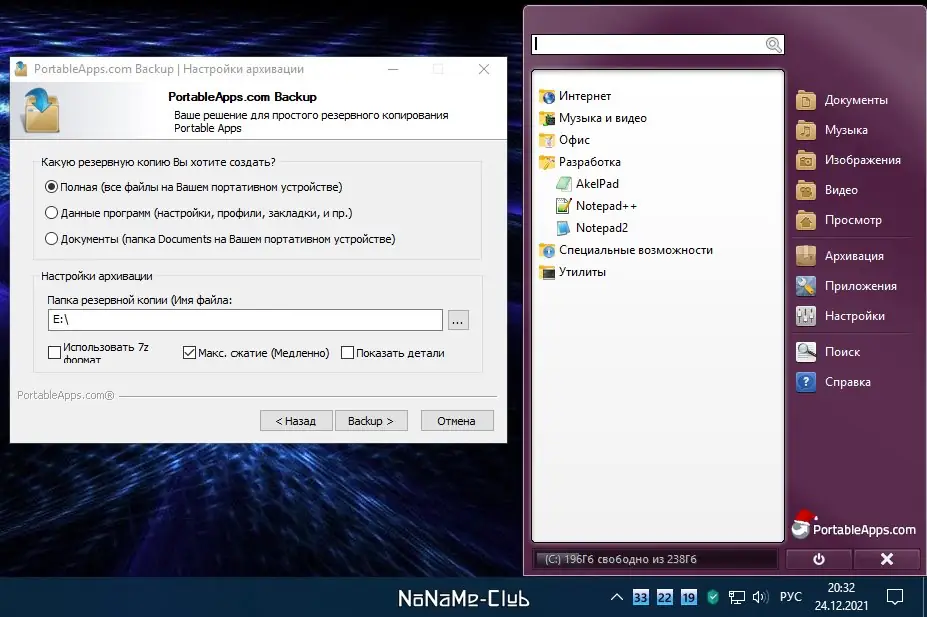Click the Notepad2 text label
The image size is (927, 617).
(602, 228)
